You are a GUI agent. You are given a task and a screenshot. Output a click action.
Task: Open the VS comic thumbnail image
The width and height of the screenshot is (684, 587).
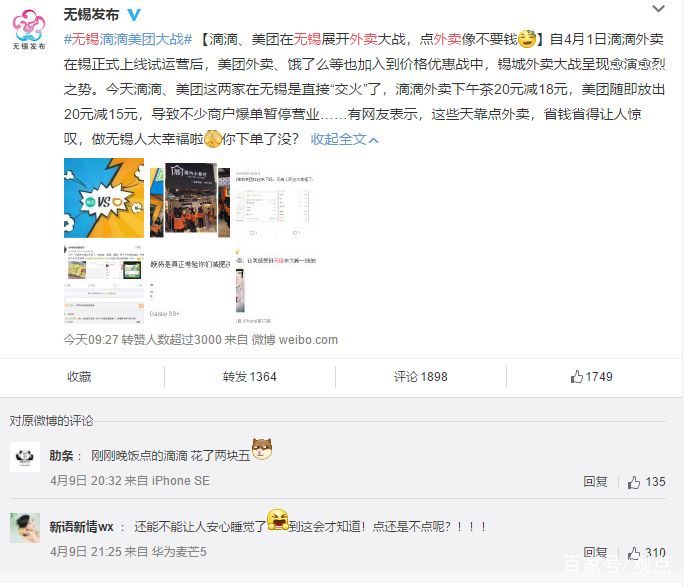[x=104, y=198]
